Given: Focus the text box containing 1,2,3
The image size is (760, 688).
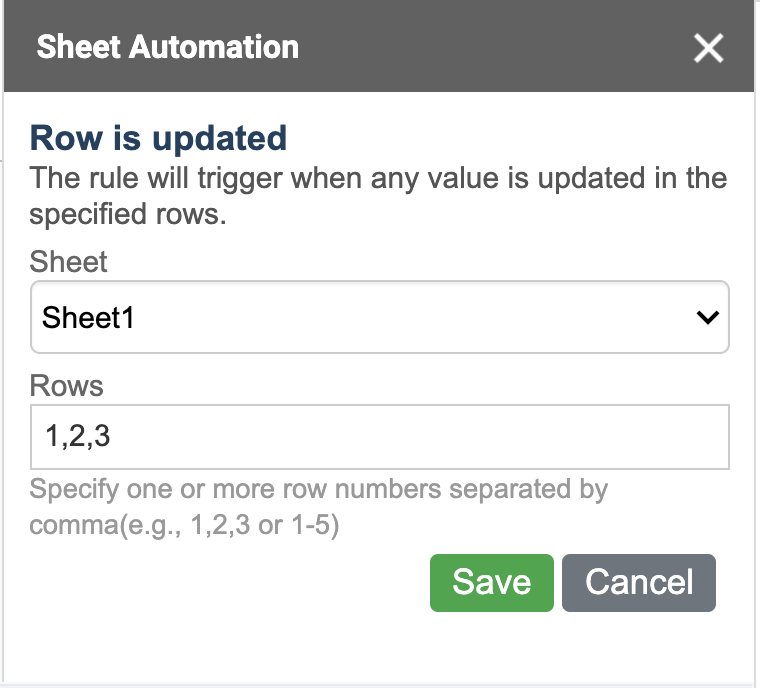Looking at the screenshot, I should tap(380, 437).
